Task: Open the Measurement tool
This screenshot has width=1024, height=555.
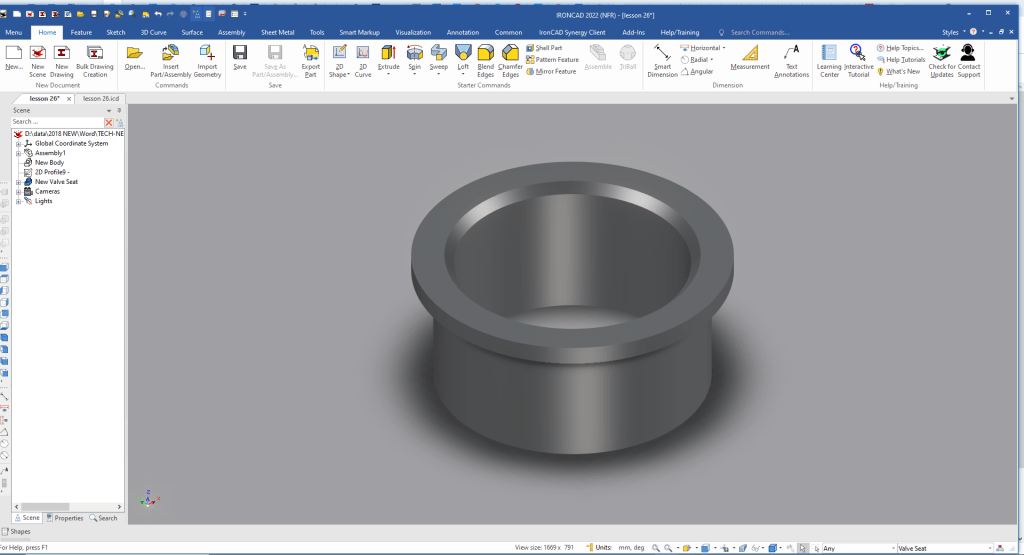Action: (750, 59)
